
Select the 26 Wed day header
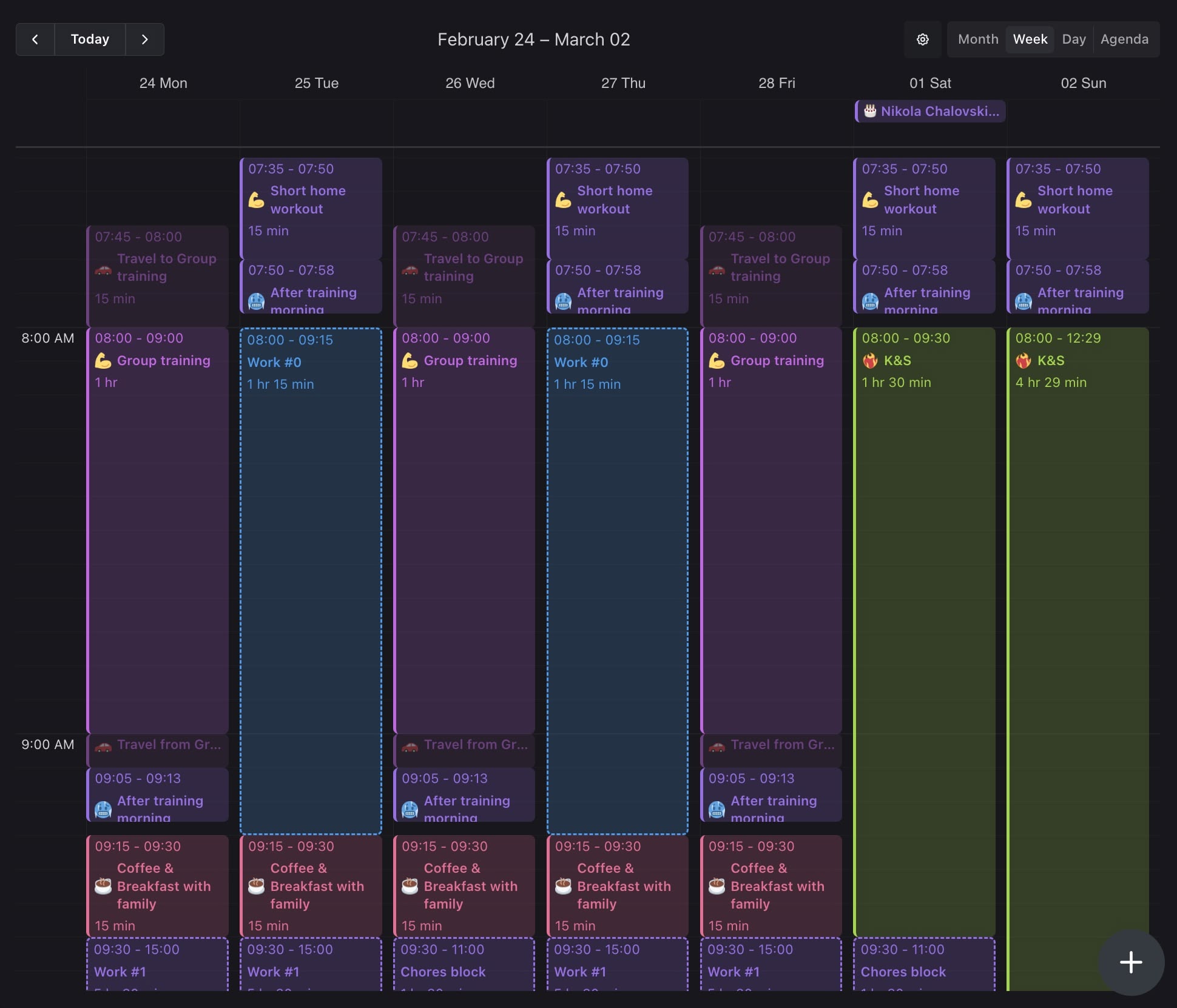470,83
